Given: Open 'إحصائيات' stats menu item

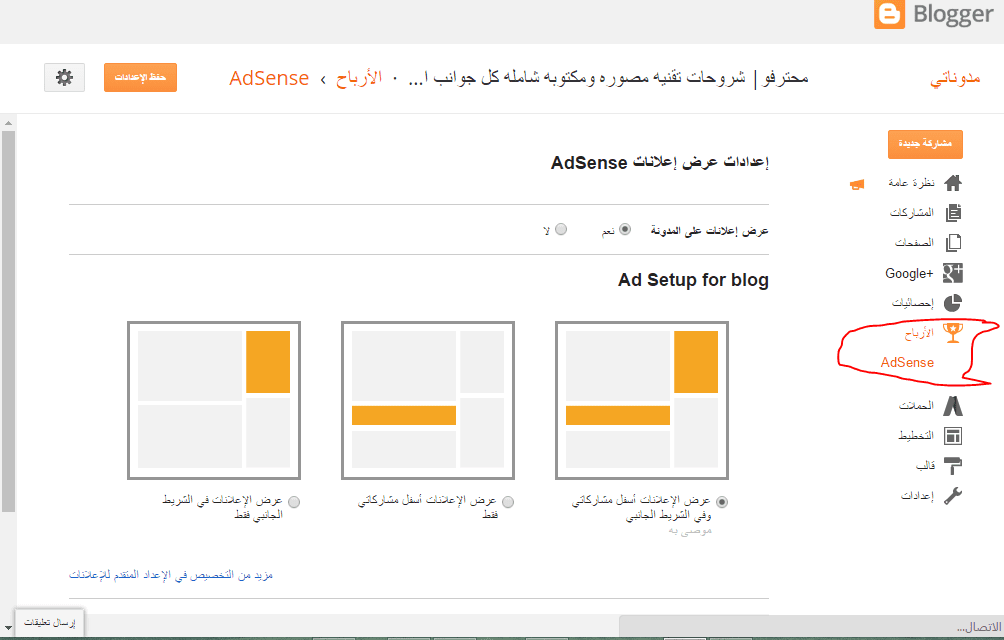Looking at the screenshot, I should (913, 303).
